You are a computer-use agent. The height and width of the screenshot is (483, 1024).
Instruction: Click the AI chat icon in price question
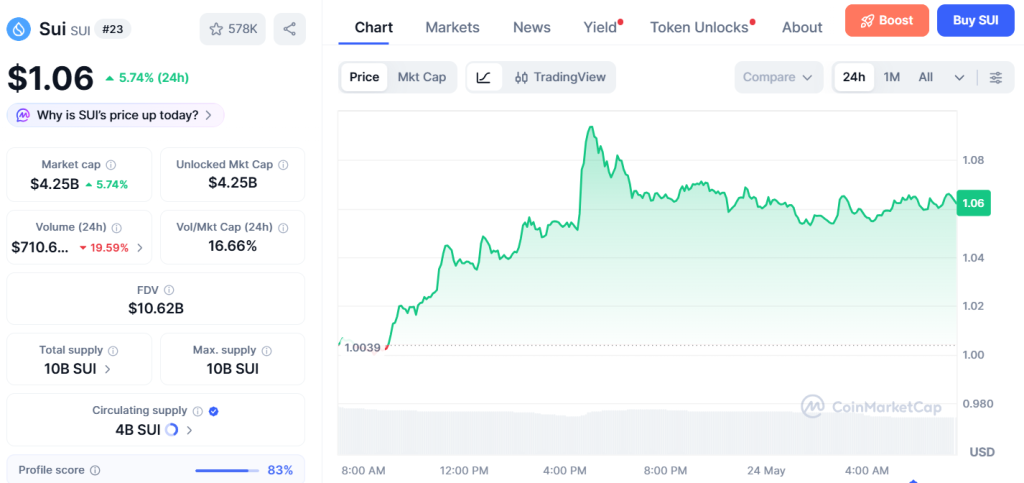tap(23, 116)
